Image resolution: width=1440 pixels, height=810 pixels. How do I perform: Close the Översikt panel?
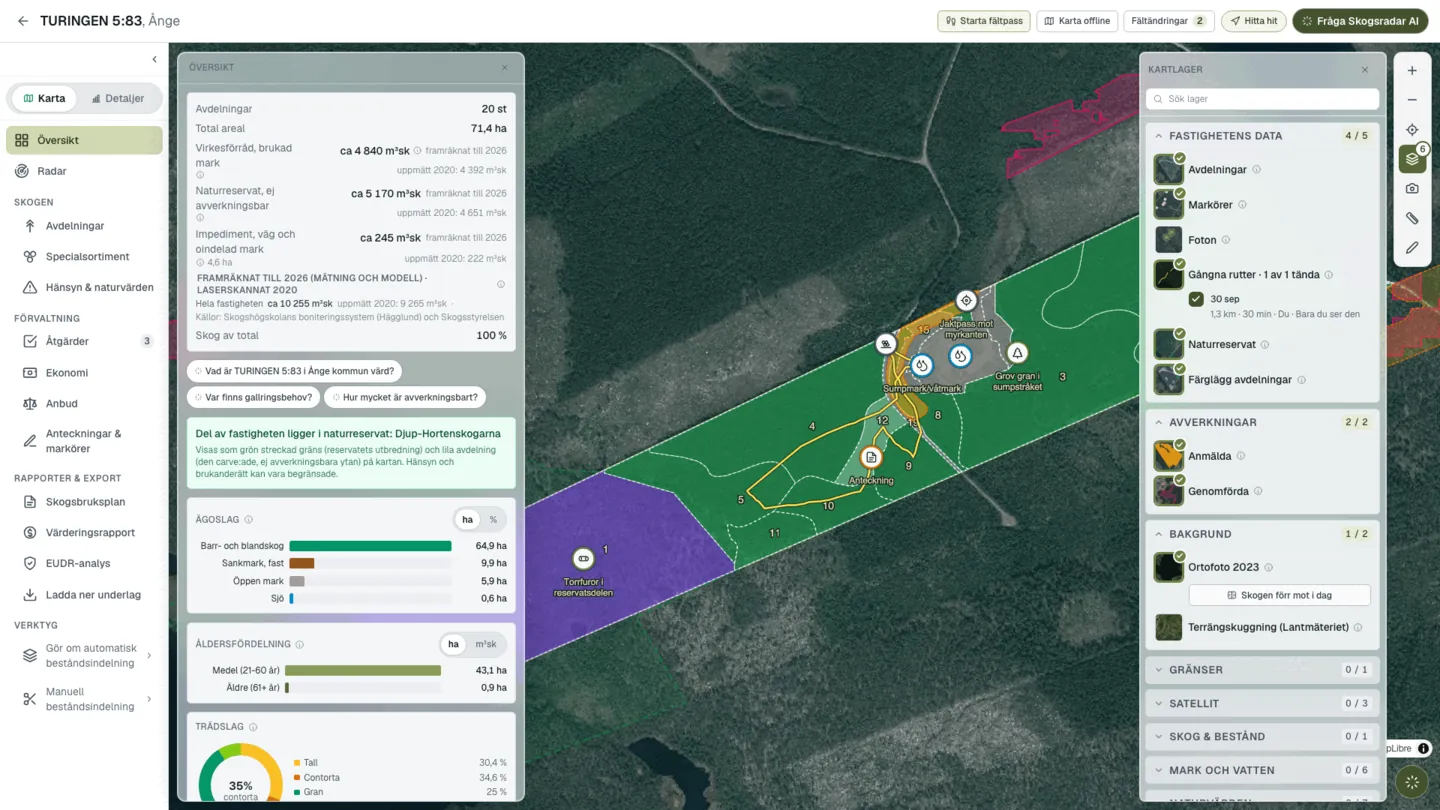(505, 68)
